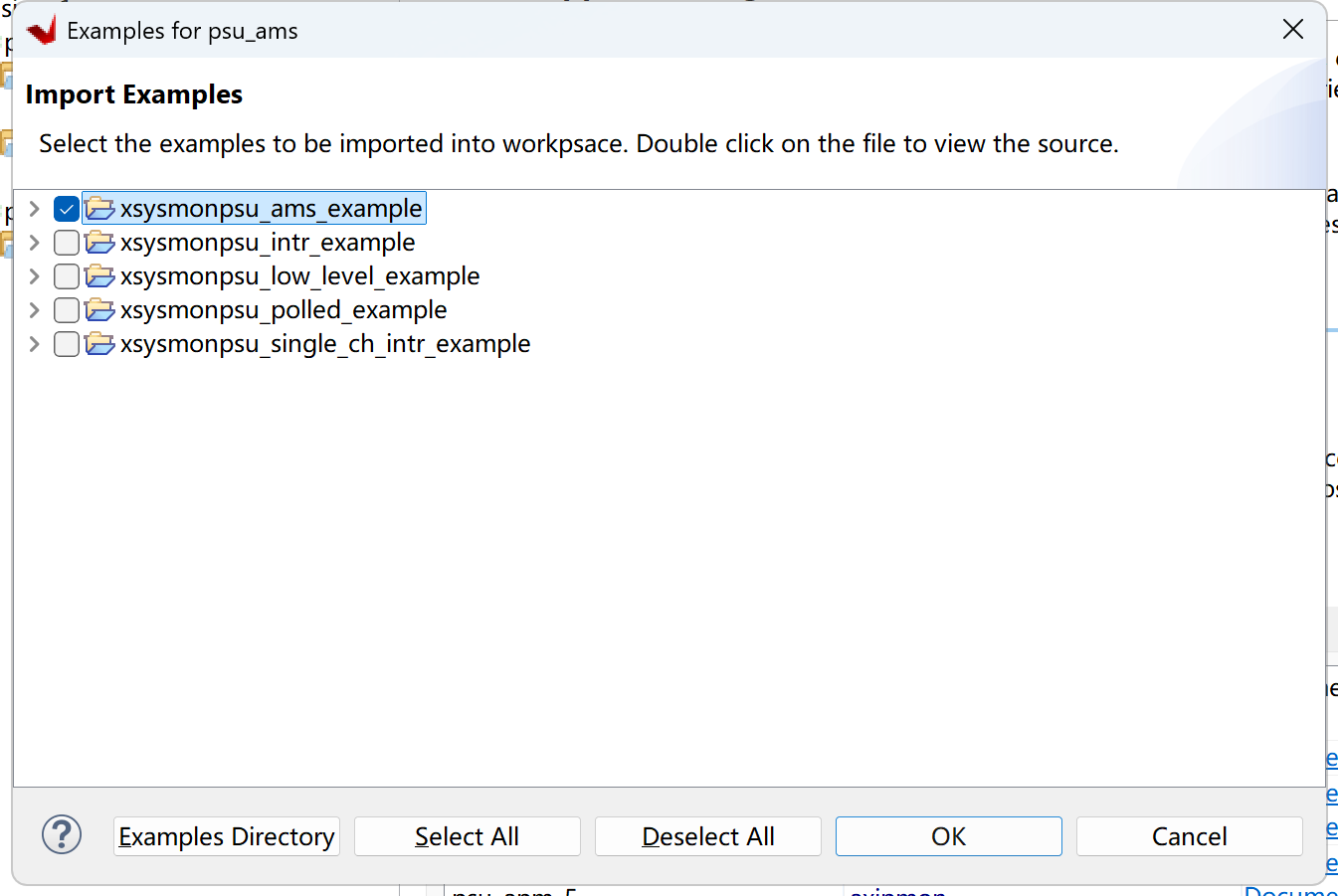The height and width of the screenshot is (896, 1338).
Task: Check the xsysmonpsu_single_ch_intr_example checkbox
Action: [x=67, y=344]
